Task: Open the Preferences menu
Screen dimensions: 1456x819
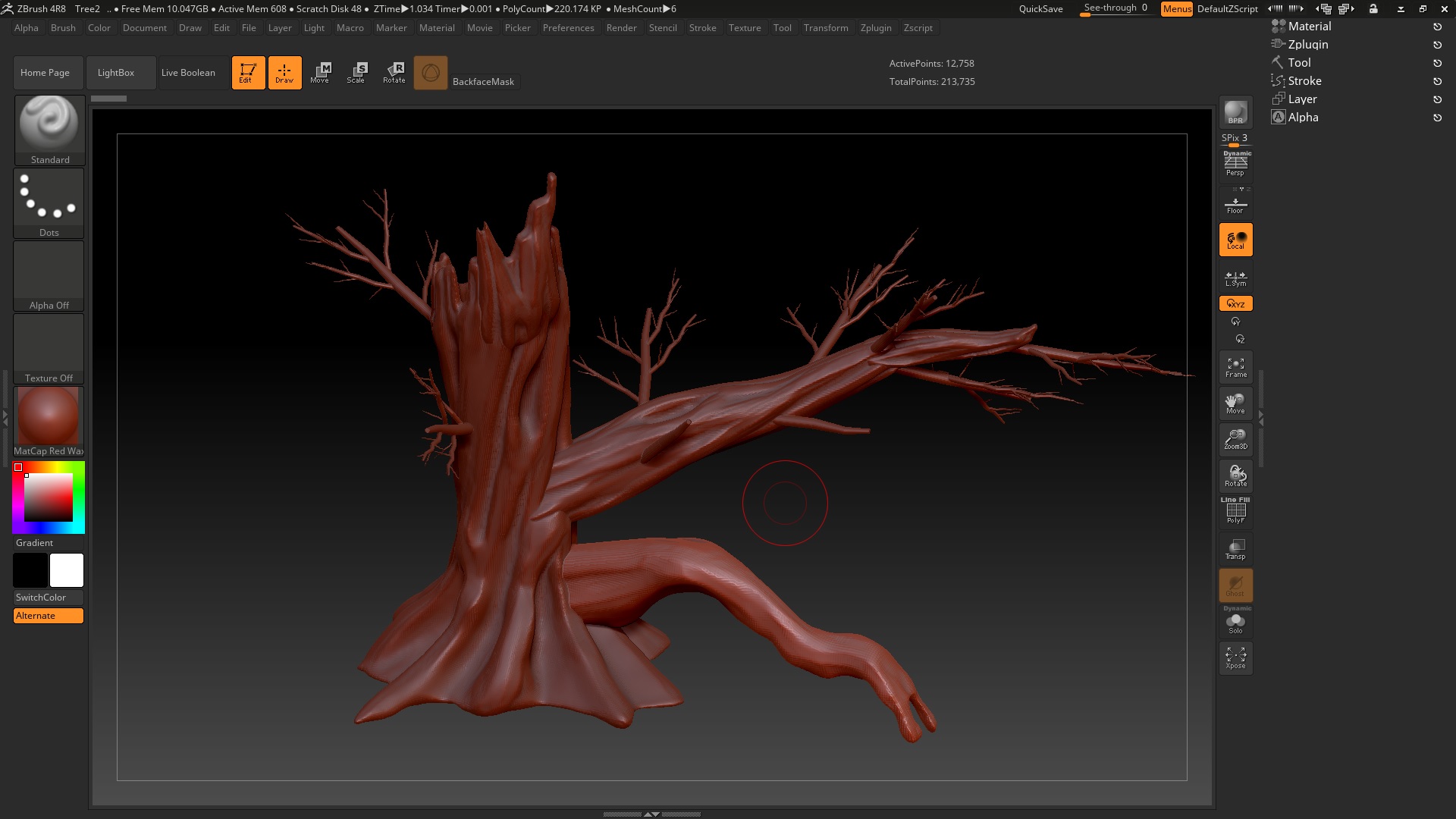Action: point(568,28)
